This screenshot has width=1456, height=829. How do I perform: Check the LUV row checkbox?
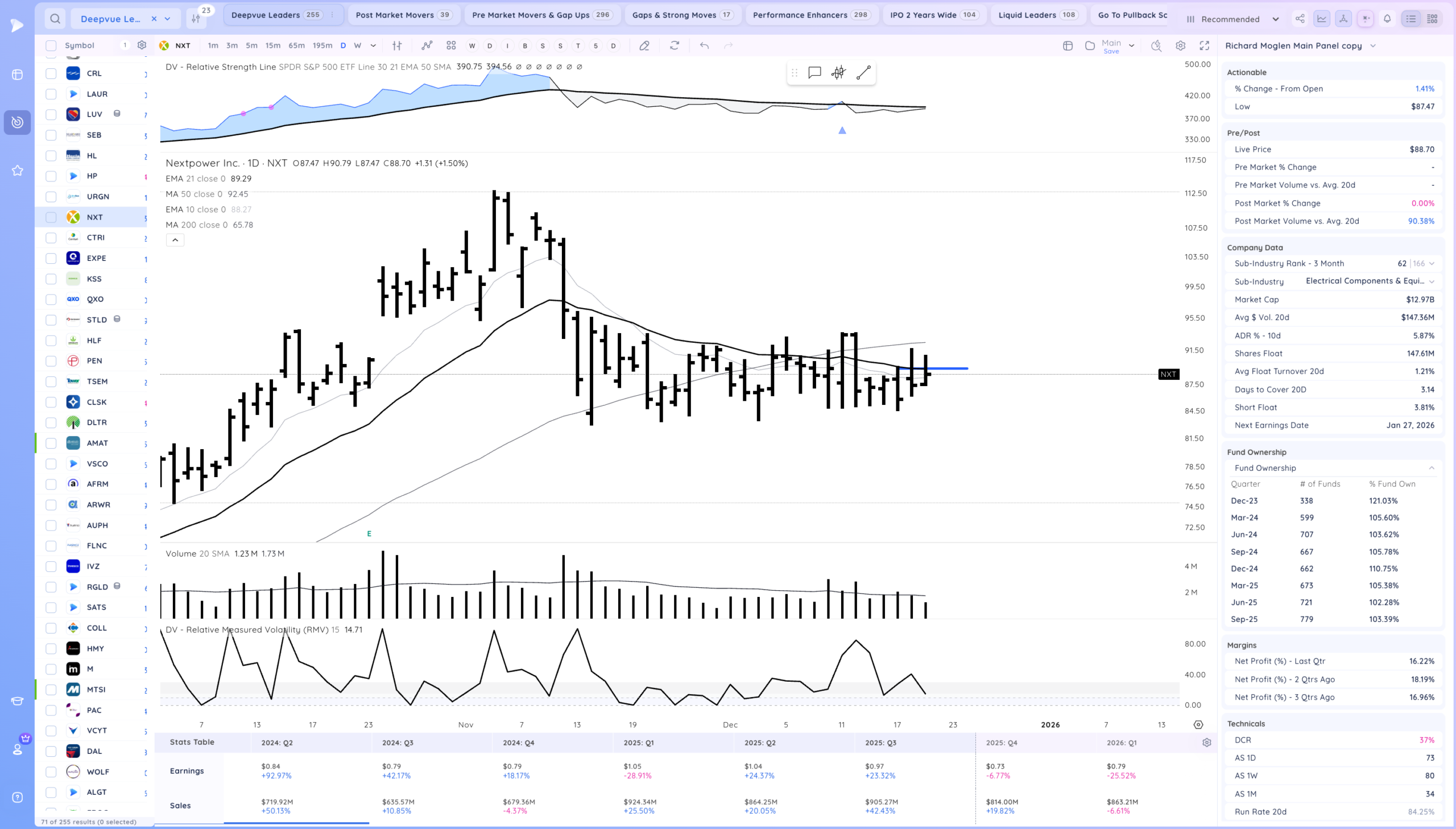51,114
